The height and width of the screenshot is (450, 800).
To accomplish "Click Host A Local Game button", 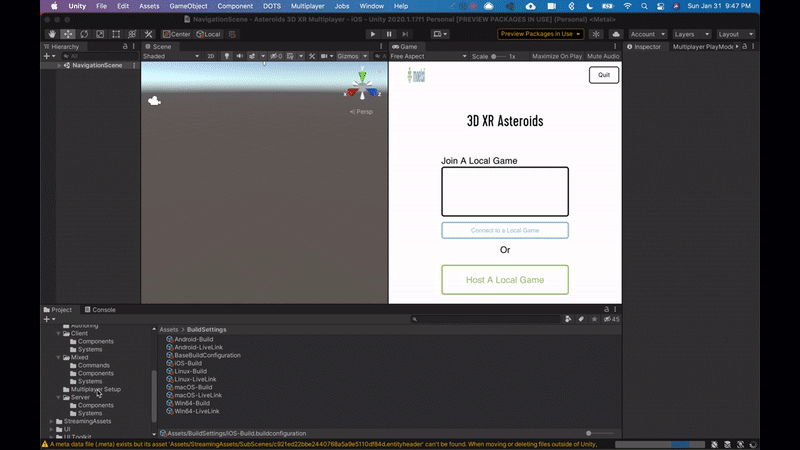I will tap(505, 280).
